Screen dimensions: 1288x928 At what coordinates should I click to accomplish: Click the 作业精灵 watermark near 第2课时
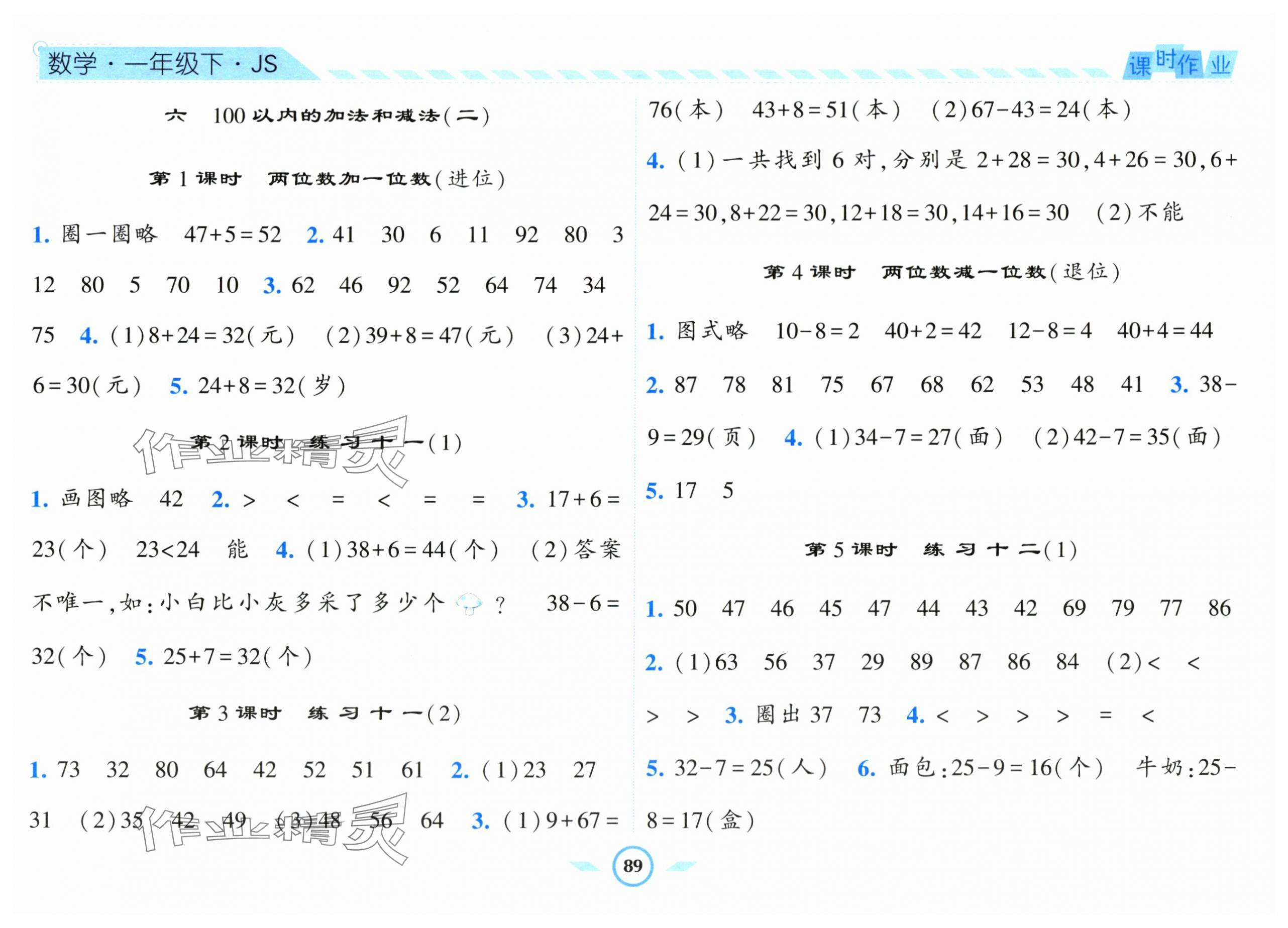(270, 452)
